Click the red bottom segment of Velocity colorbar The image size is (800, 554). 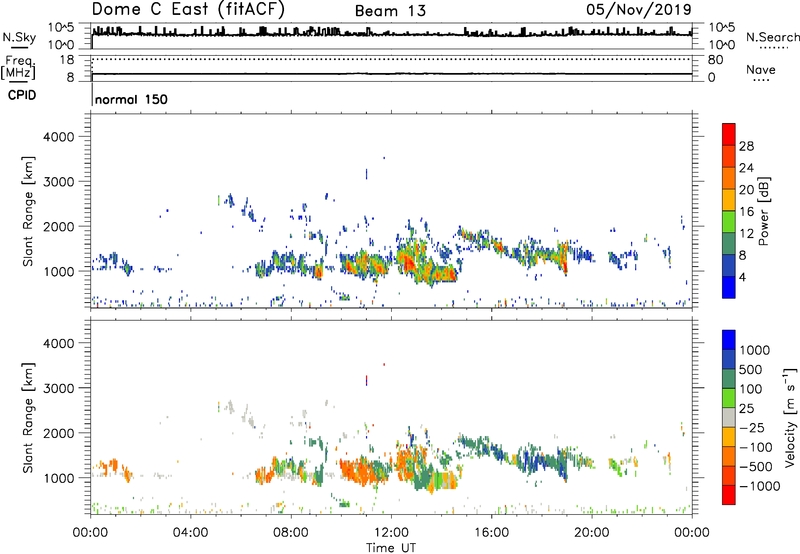pos(729,495)
